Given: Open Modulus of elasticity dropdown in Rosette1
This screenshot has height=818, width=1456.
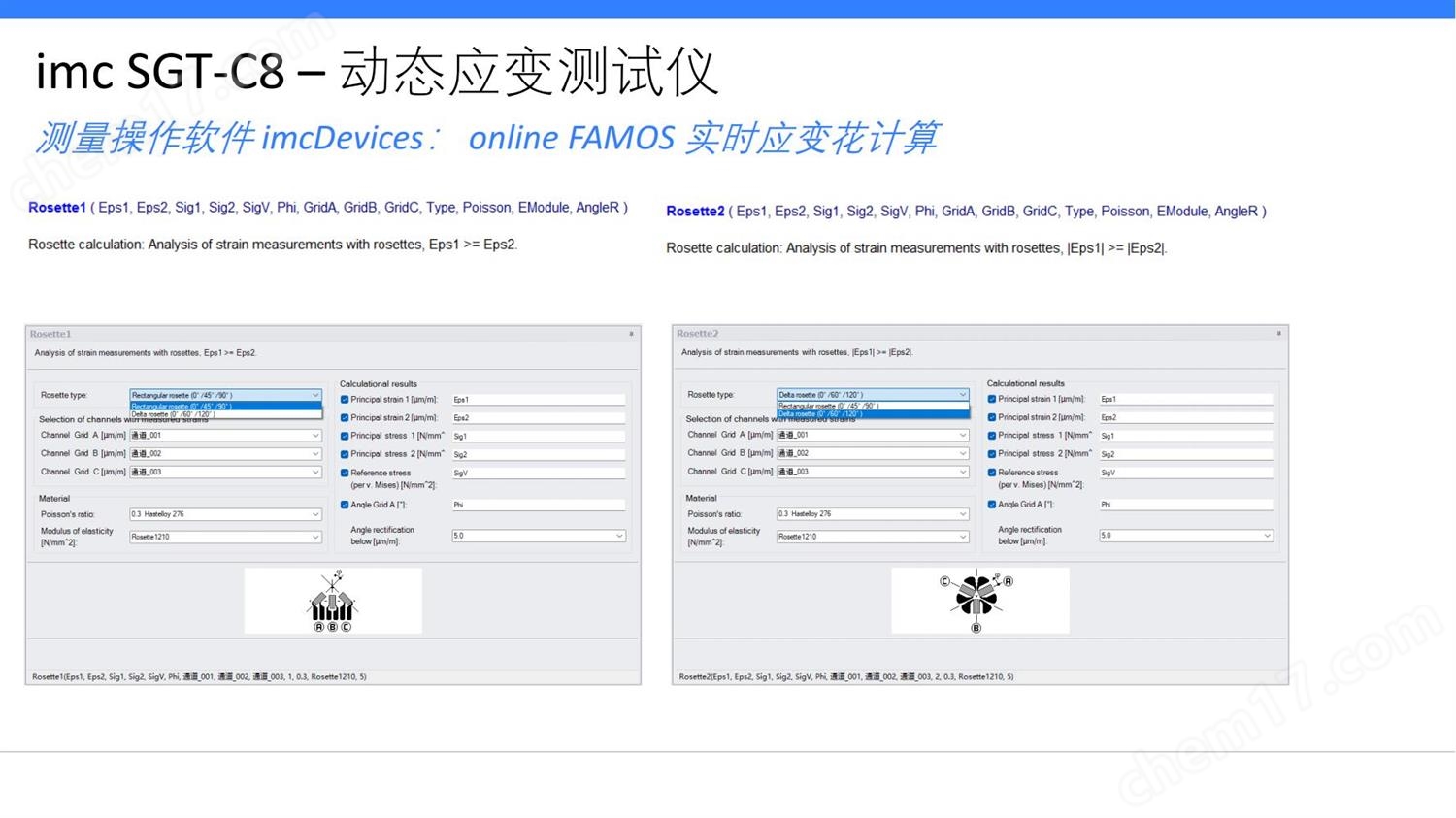Looking at the screenshot, I should pos(225,537).
